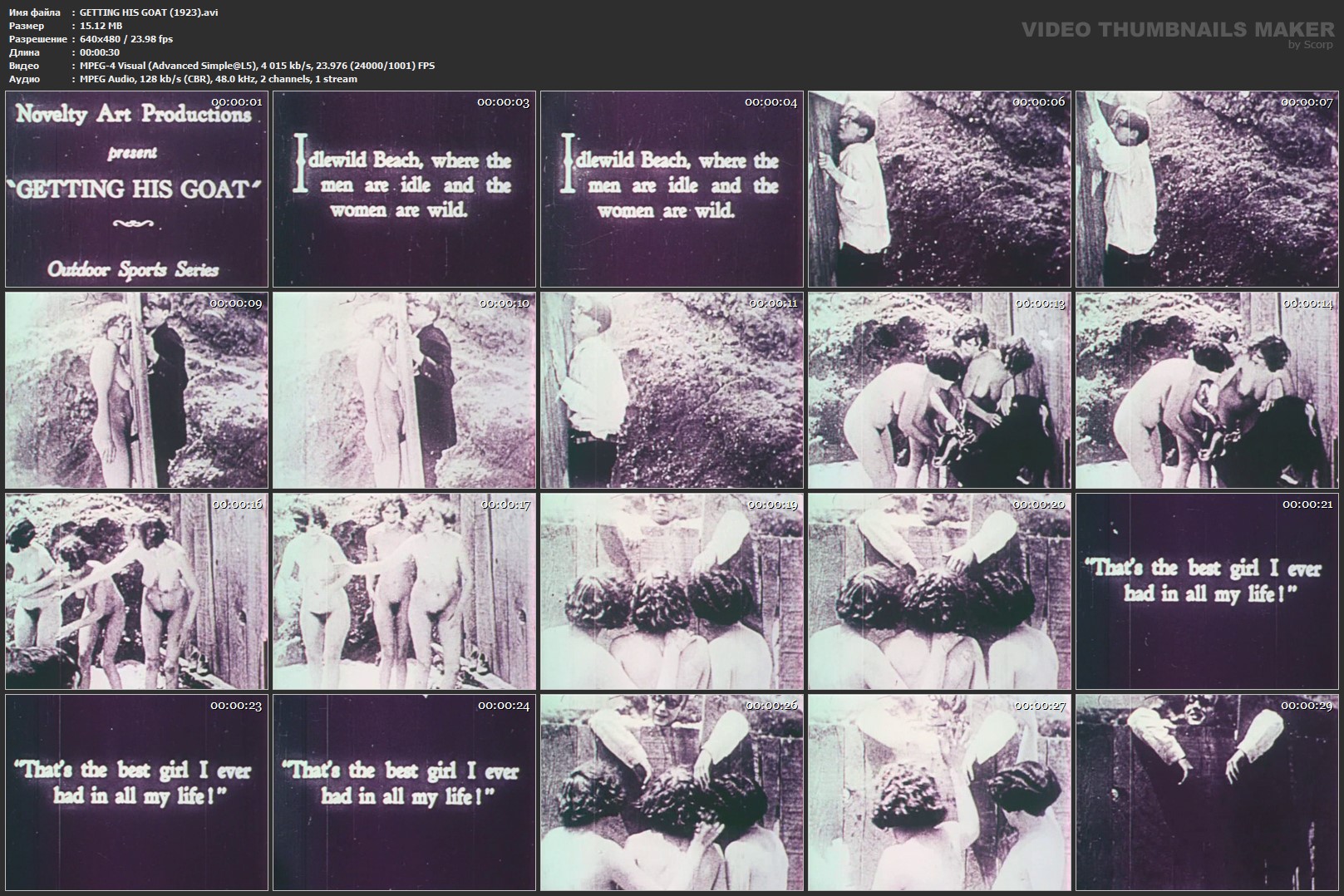Select the file size value '15.12 MB'
The height and width of the screenshot is (896, 1344).
click(101, 26)
